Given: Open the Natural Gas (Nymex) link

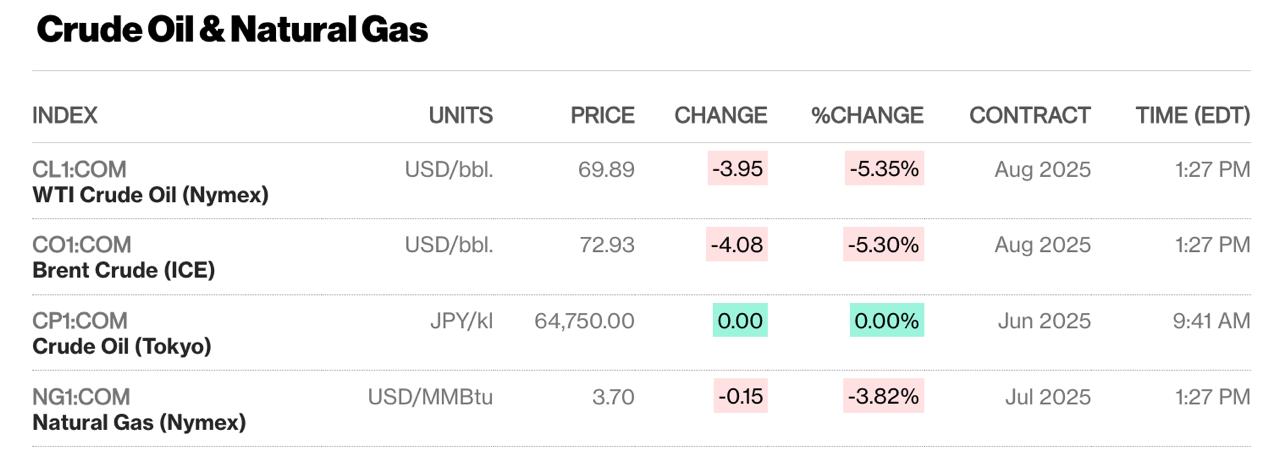Looking at the screenshot, I should (x=139, y=422).
